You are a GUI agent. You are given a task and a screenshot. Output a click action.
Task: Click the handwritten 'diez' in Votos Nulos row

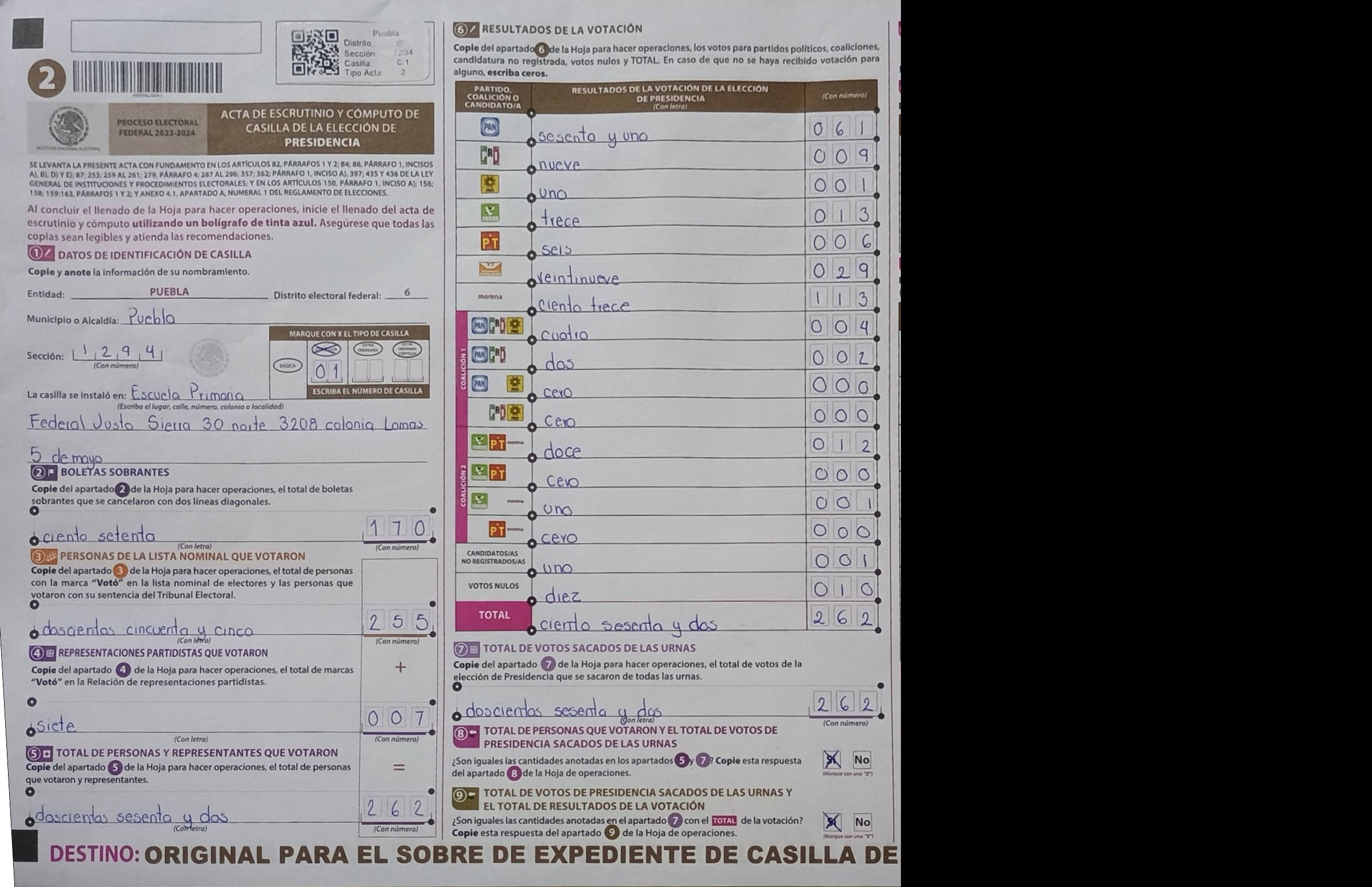(x=563, y=596)
